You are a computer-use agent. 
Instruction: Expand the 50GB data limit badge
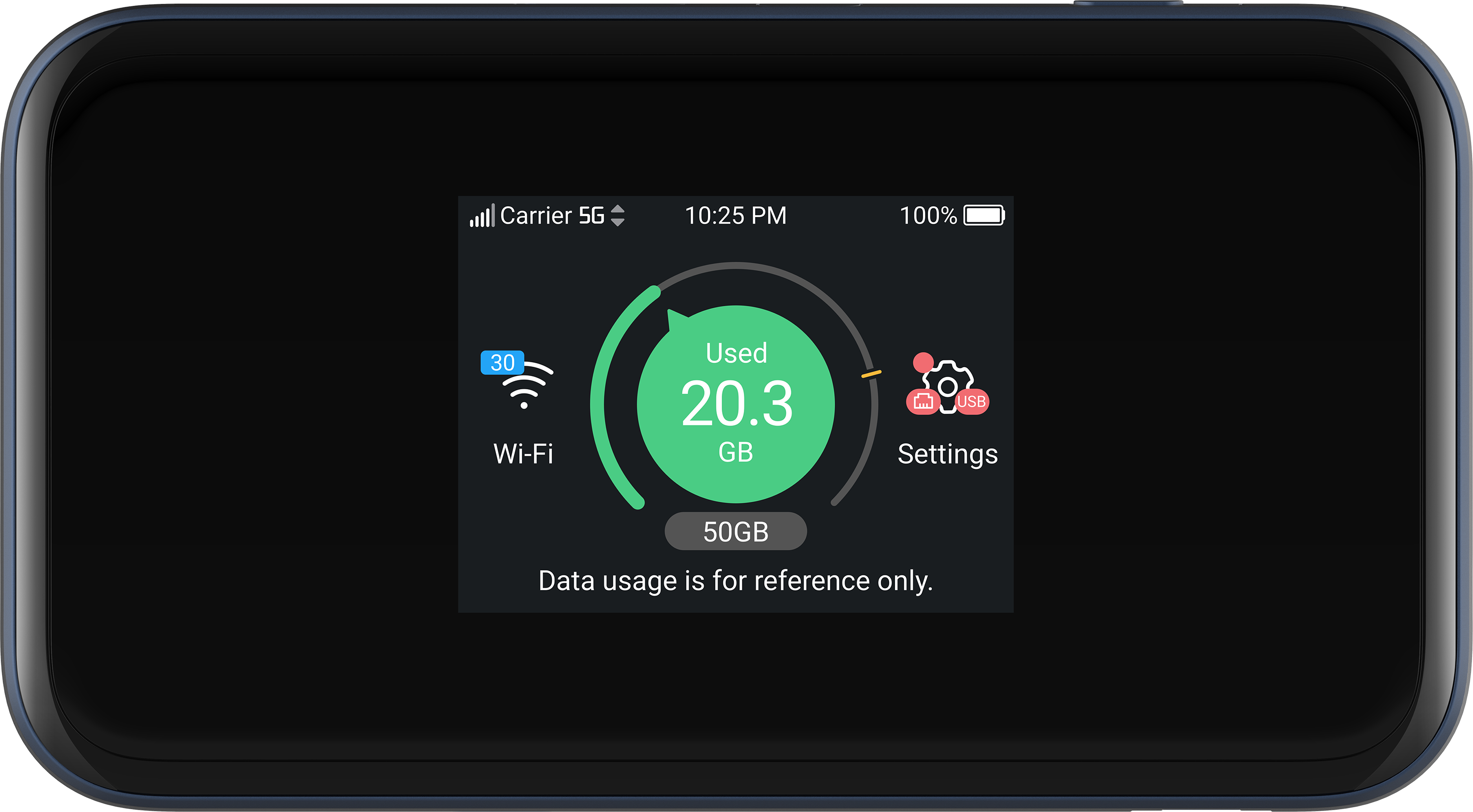(736, 531)
